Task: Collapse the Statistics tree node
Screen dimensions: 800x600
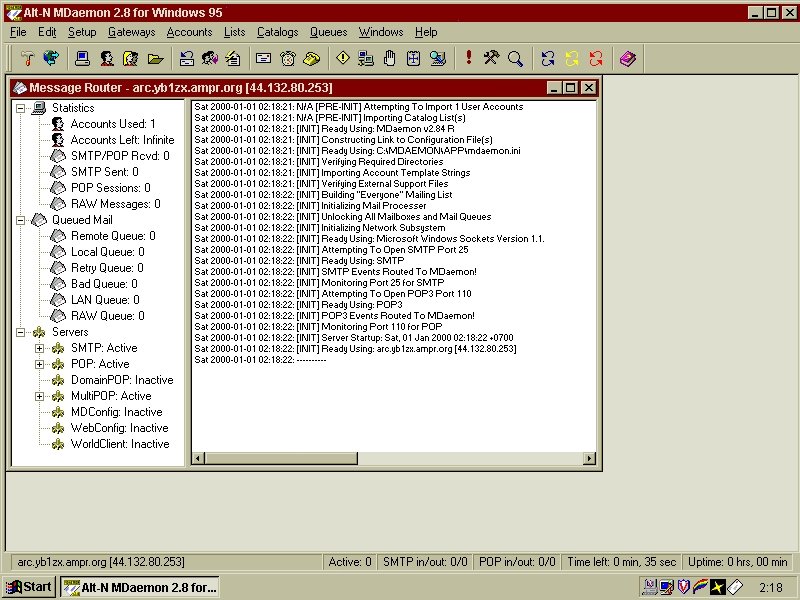Action: tap(20, 108)
